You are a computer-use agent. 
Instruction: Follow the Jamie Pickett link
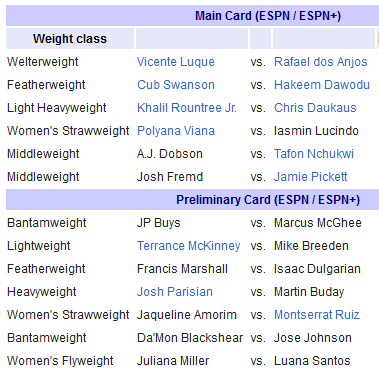(310, 177)
